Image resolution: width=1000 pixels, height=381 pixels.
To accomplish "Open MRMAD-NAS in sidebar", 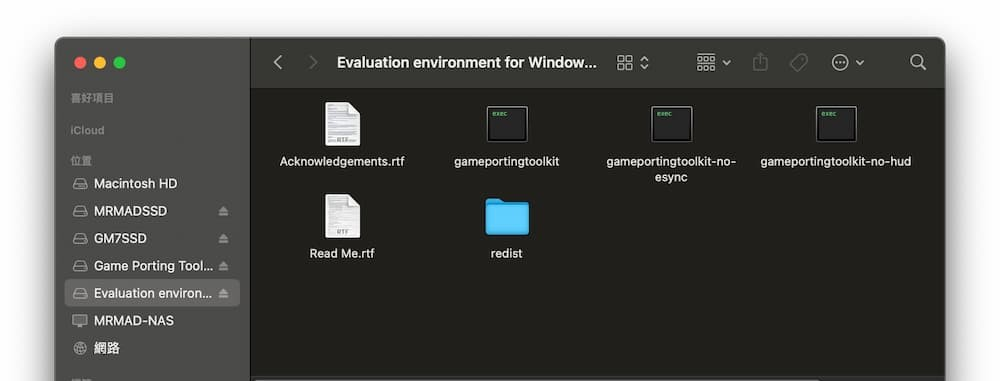I will pyautogui.click(x=152, y=320).
